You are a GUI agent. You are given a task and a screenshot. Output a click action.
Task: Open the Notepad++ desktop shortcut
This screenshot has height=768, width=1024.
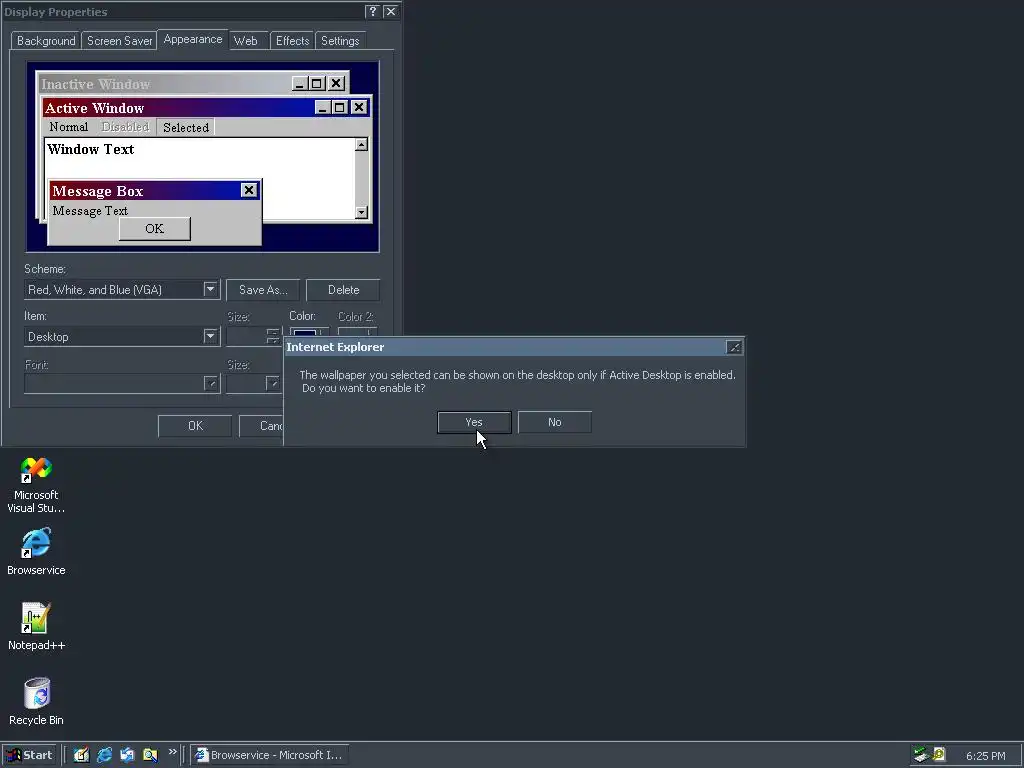(36, 626)
